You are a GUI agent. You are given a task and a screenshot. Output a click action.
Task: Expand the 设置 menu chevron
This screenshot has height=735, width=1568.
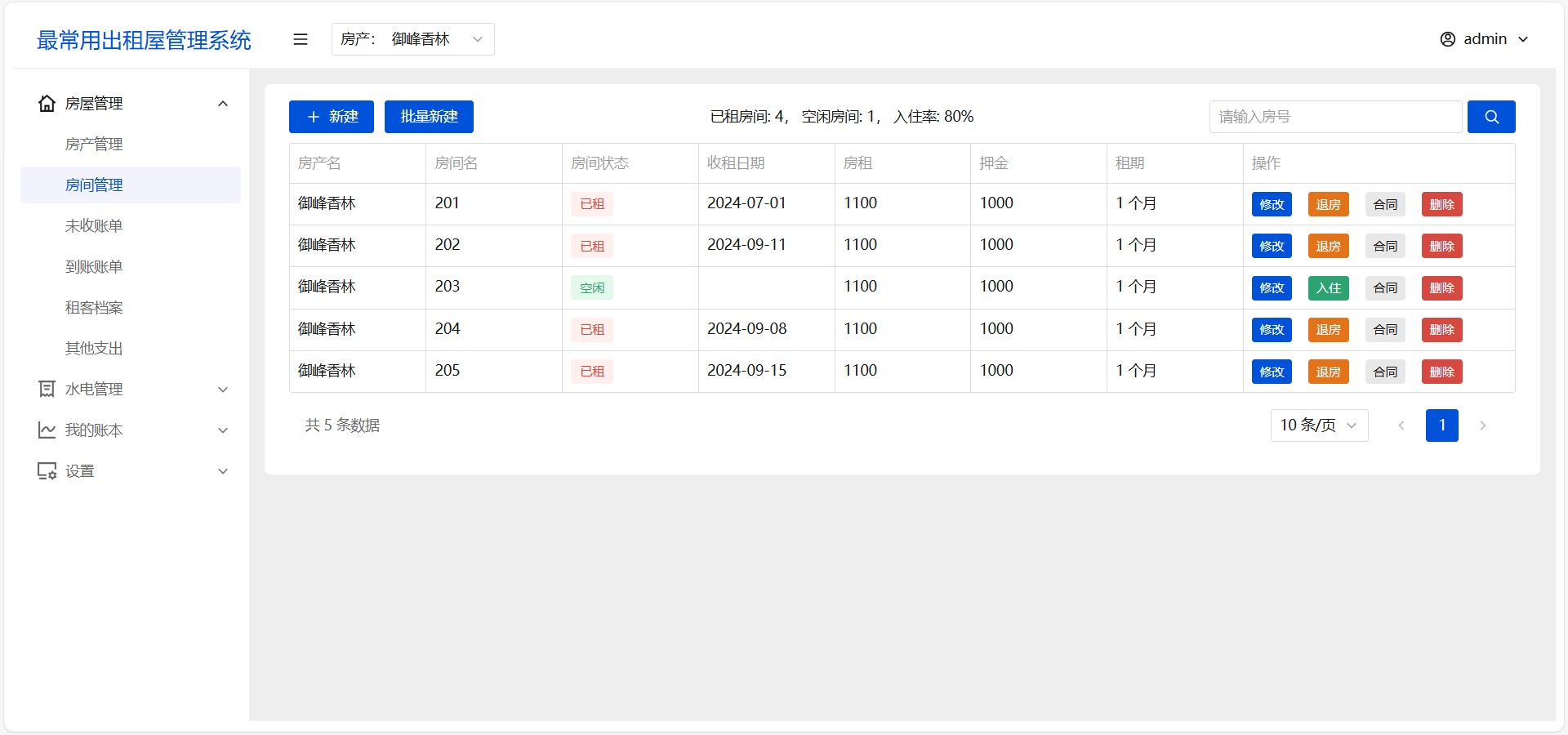pos(223,471)
